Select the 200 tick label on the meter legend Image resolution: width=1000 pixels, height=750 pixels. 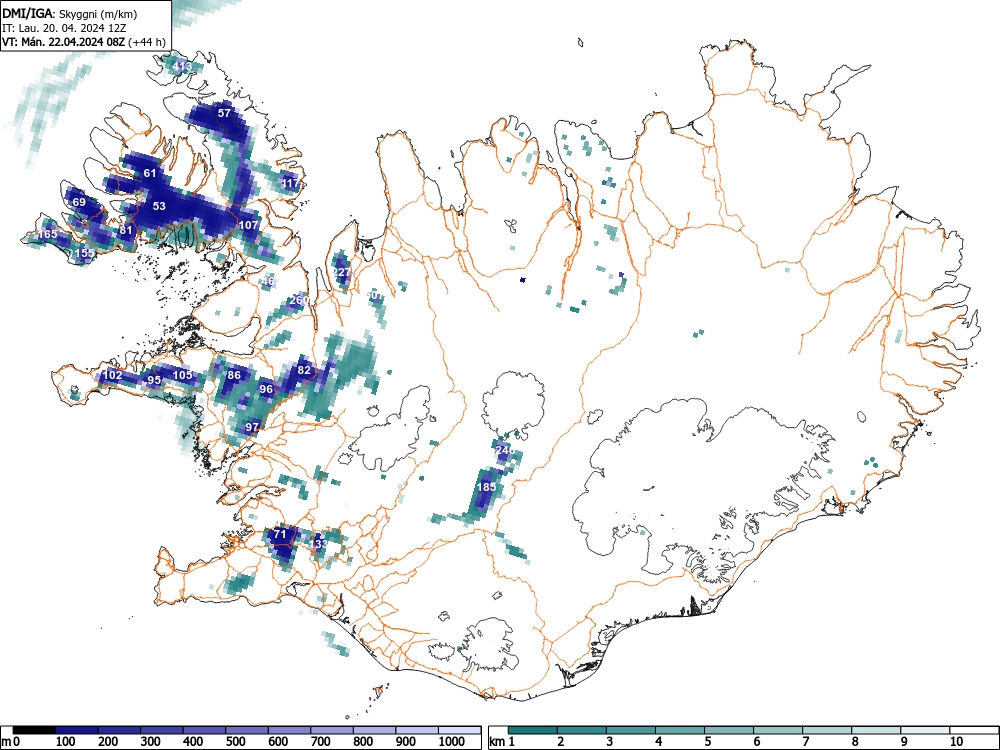pyautogui.click(x=108, y=742)
